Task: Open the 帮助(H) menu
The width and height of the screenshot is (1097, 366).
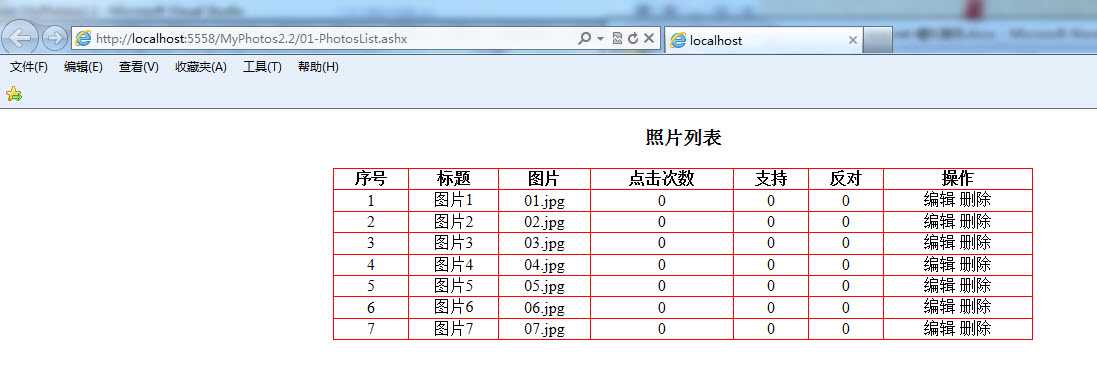Action: (318, 67)
